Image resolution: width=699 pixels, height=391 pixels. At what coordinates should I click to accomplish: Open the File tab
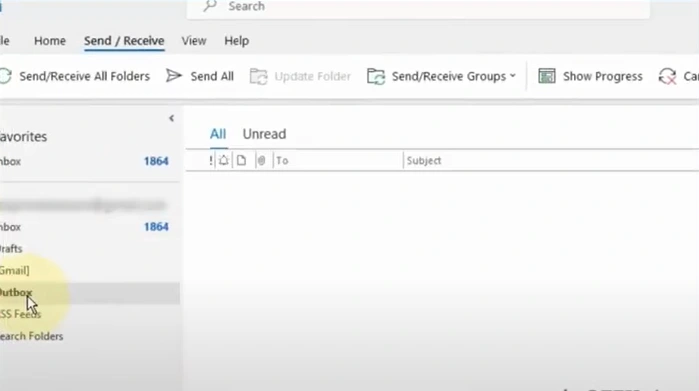(4, 41)
